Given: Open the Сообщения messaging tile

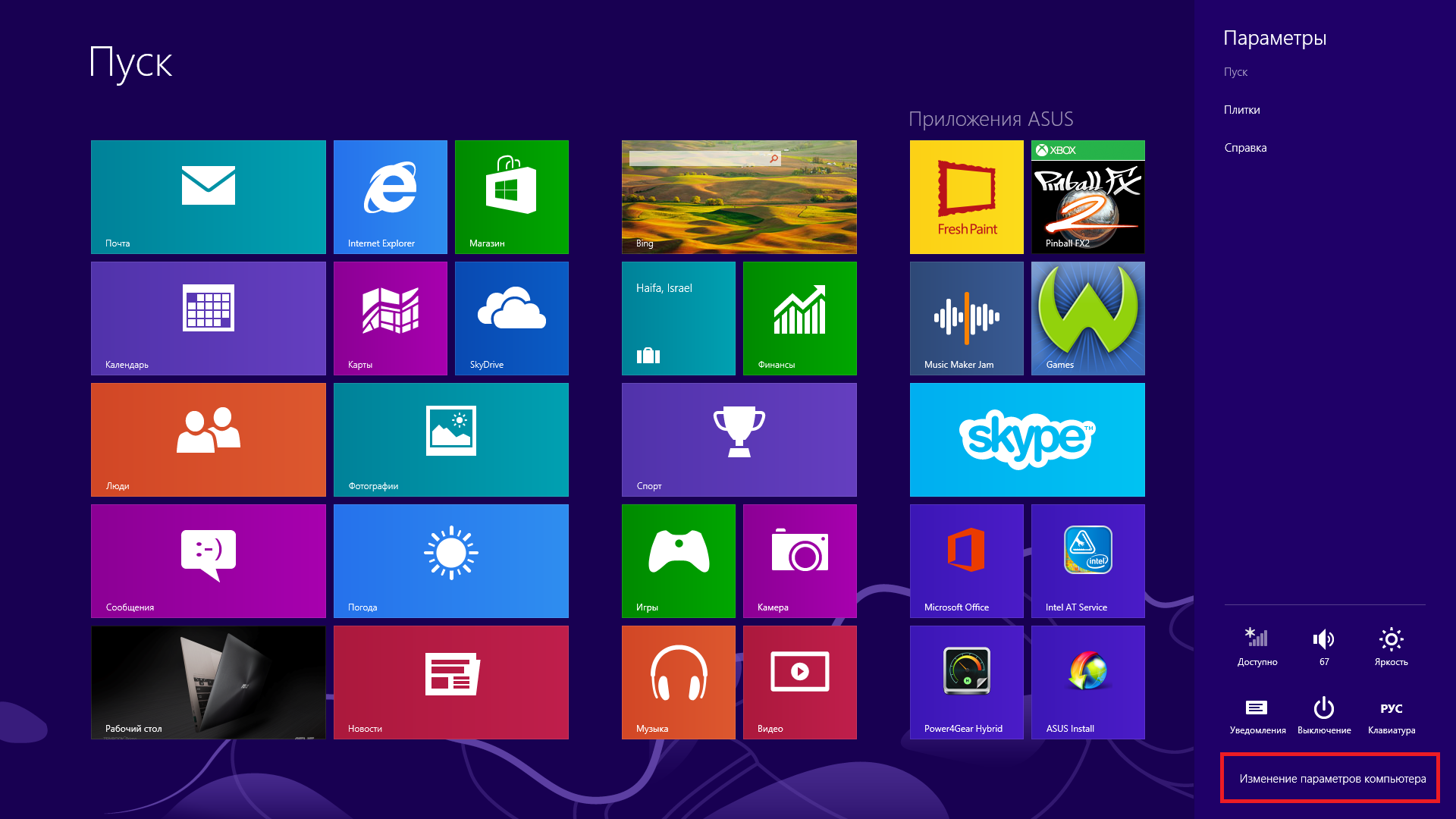Looking at the screenshot, I should point(209,561).
